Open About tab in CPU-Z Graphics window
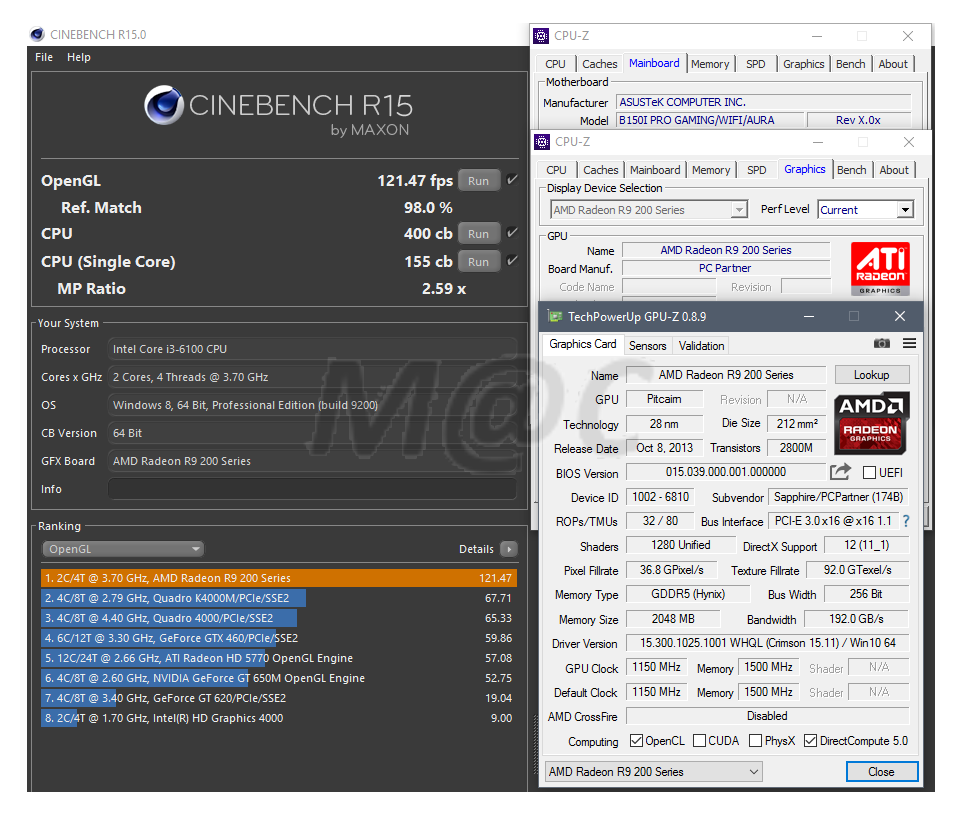962x815 pixels. point(894,170)
